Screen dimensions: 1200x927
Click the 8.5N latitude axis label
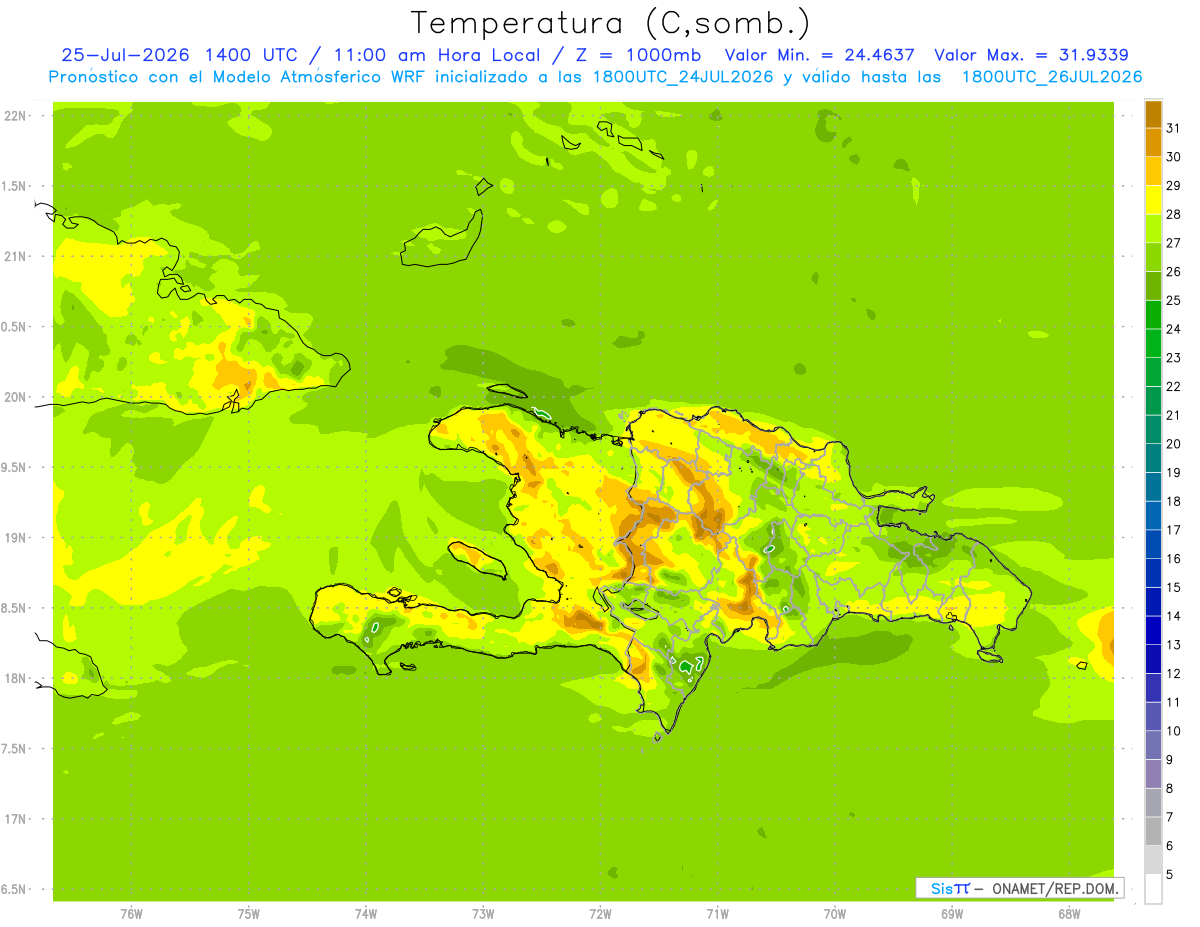(15, 608)
